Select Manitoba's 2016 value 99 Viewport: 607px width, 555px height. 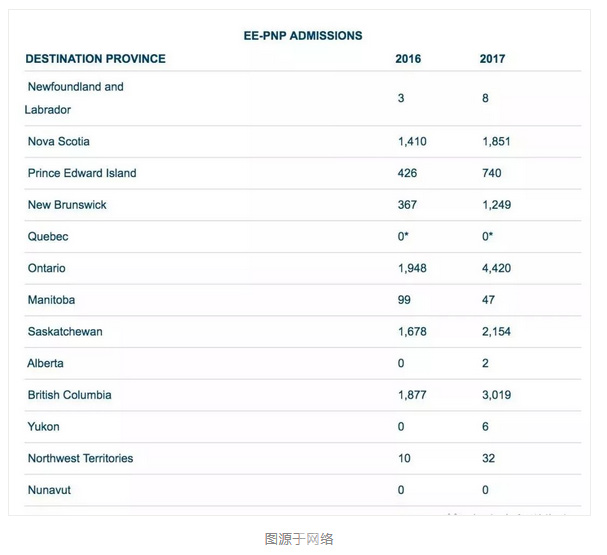[x=405, y=300]
